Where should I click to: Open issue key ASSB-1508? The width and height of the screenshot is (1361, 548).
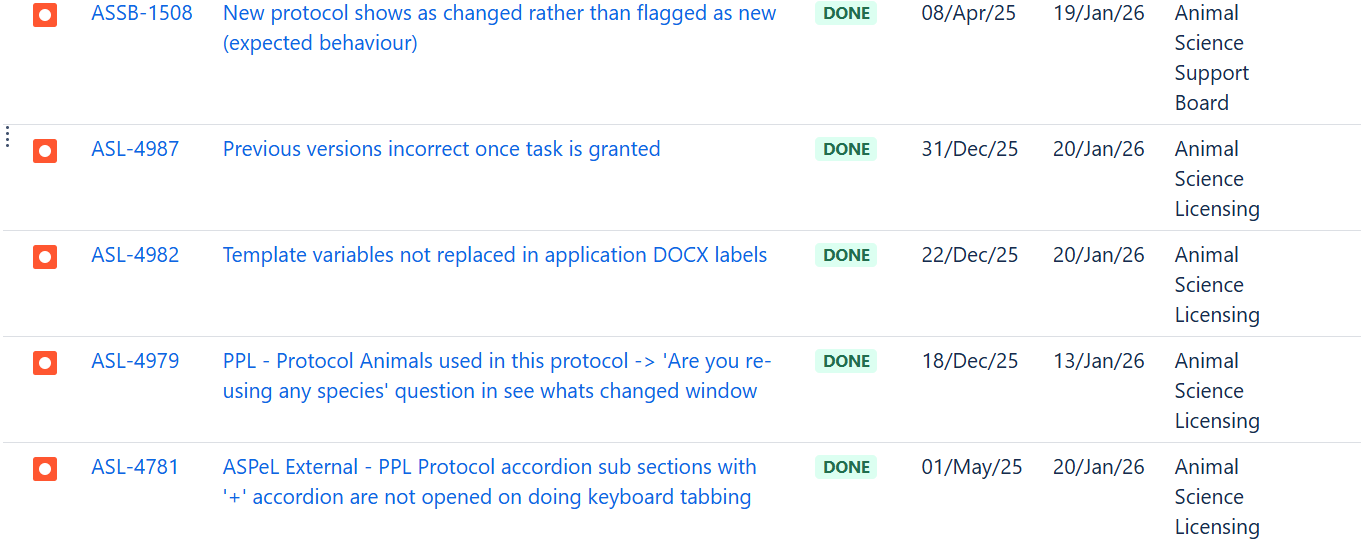pyautogui.click(x=142, y=14)
